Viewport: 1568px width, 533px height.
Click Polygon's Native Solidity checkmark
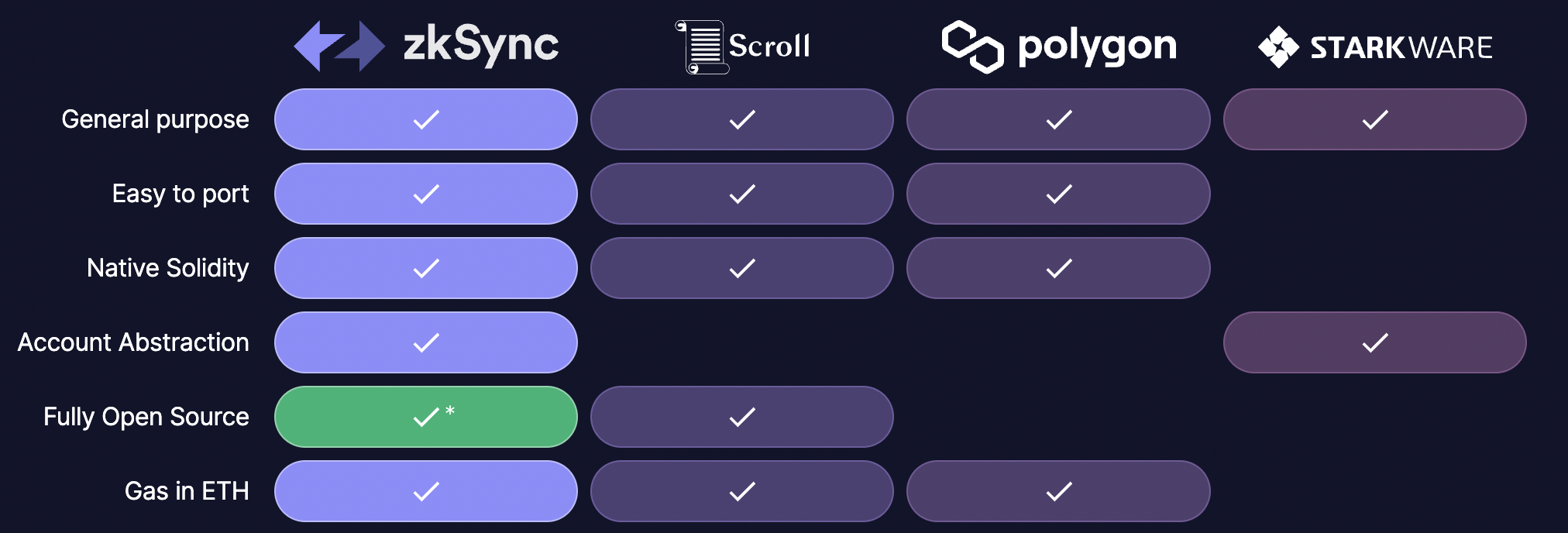point(1058,268)
